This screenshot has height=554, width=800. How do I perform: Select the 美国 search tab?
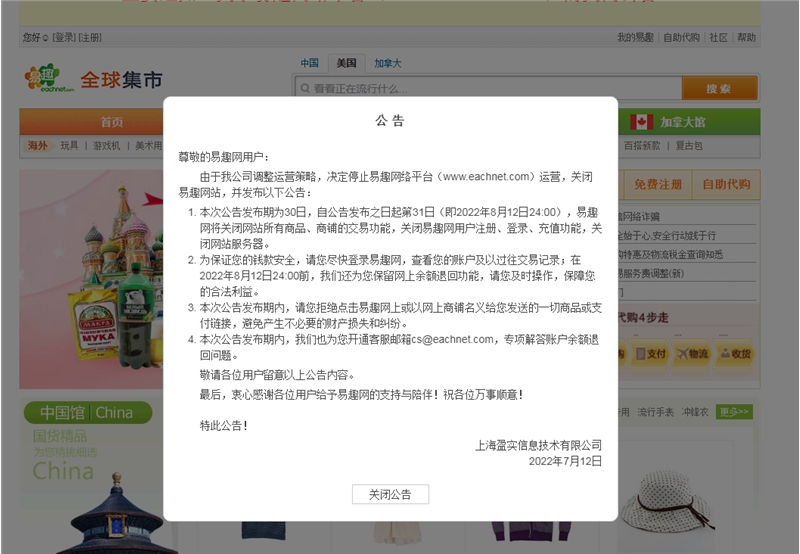click(346, 63)
